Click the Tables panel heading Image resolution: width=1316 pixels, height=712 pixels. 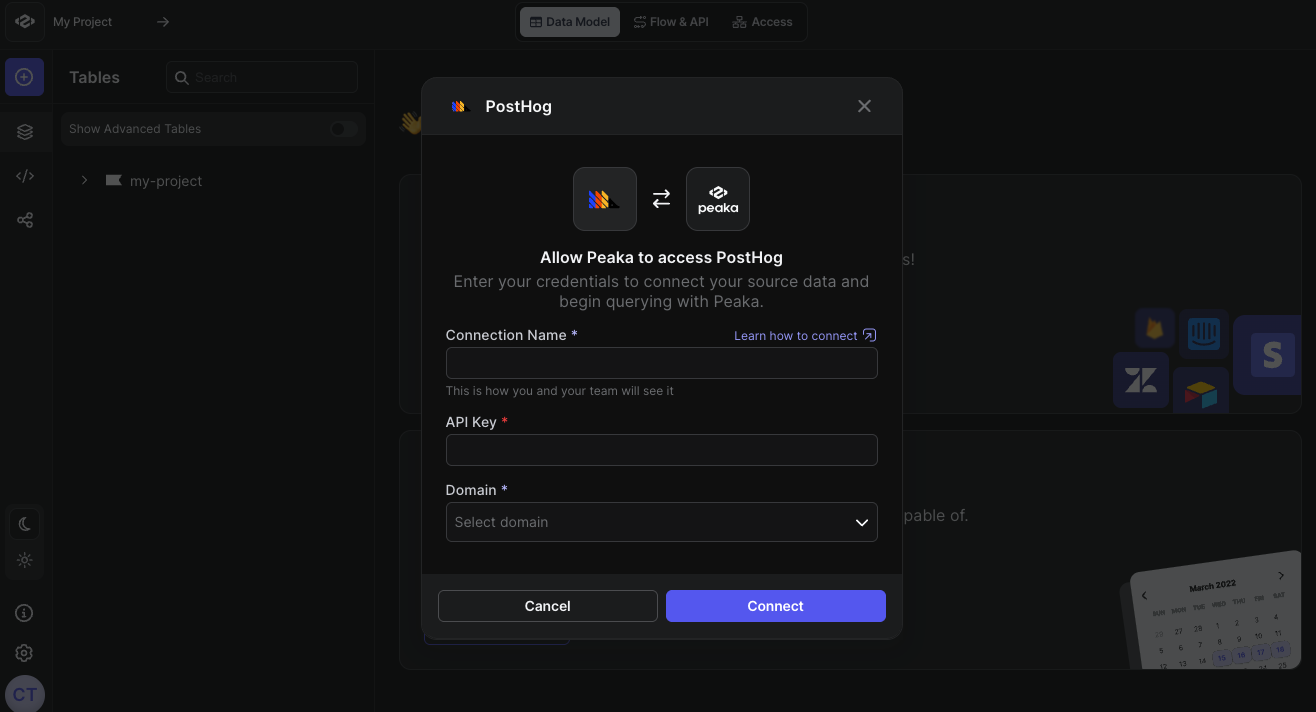click(x=94, y=77)
